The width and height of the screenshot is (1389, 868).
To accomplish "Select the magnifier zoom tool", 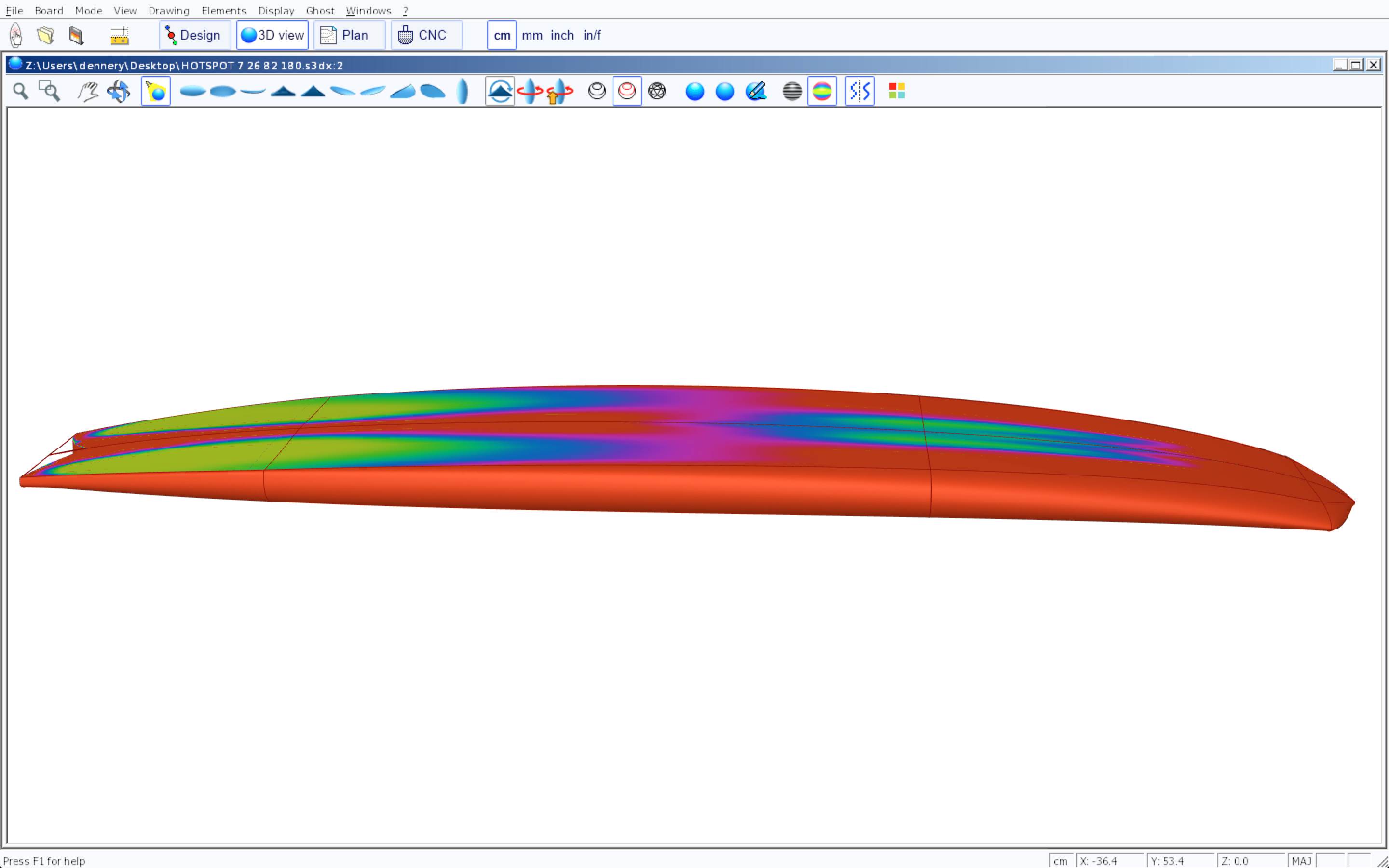I will coord(21,91).
